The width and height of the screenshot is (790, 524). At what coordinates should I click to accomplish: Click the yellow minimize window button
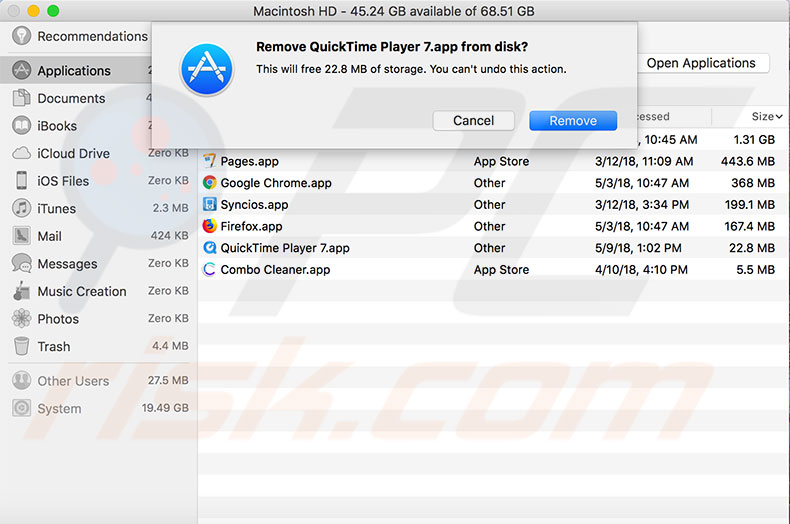(33, 11)
